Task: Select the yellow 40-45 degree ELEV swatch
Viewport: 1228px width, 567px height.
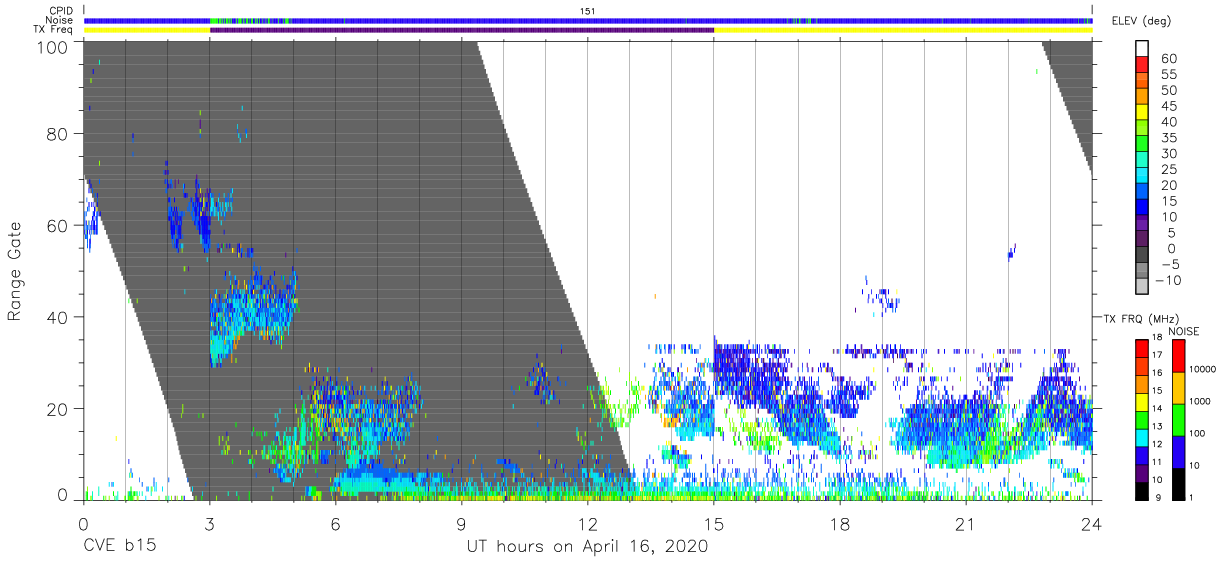Action: [x=1143, y=113]
